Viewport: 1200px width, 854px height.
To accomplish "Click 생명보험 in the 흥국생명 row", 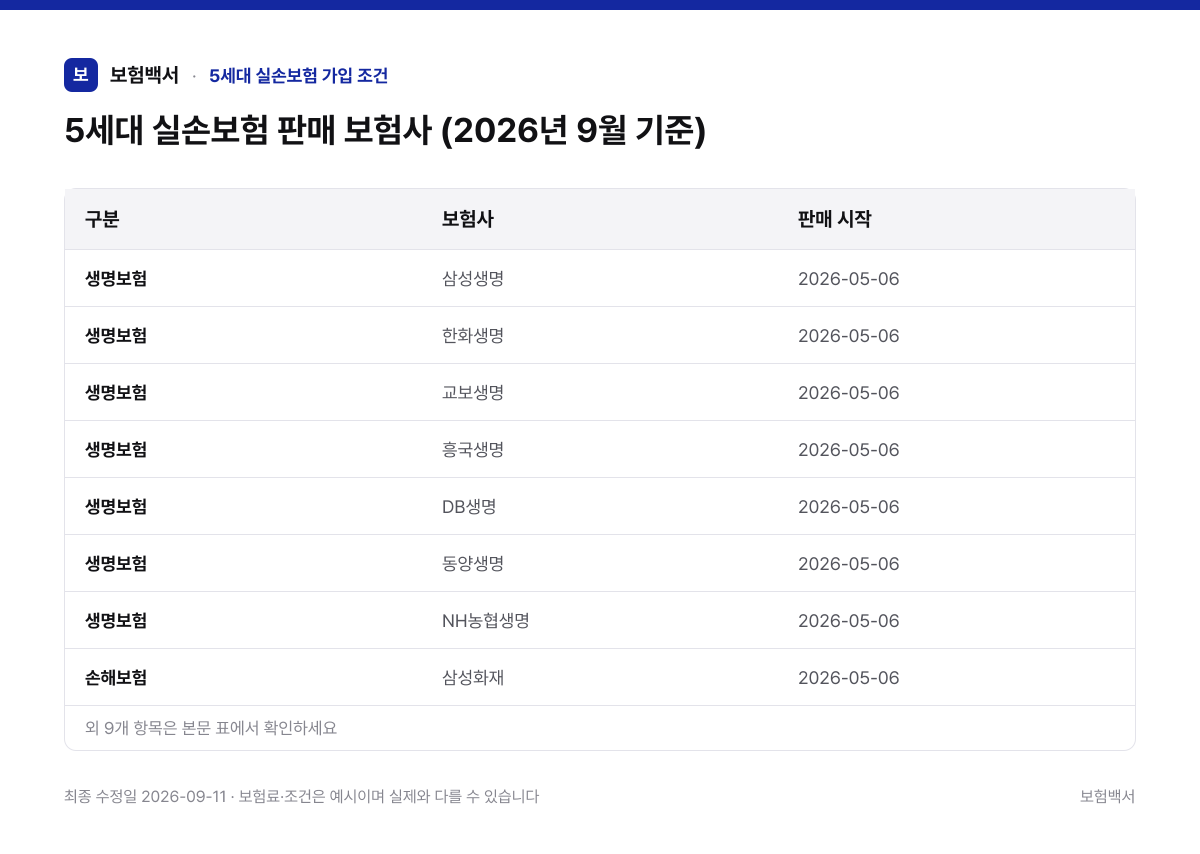I will pos(116,450).
